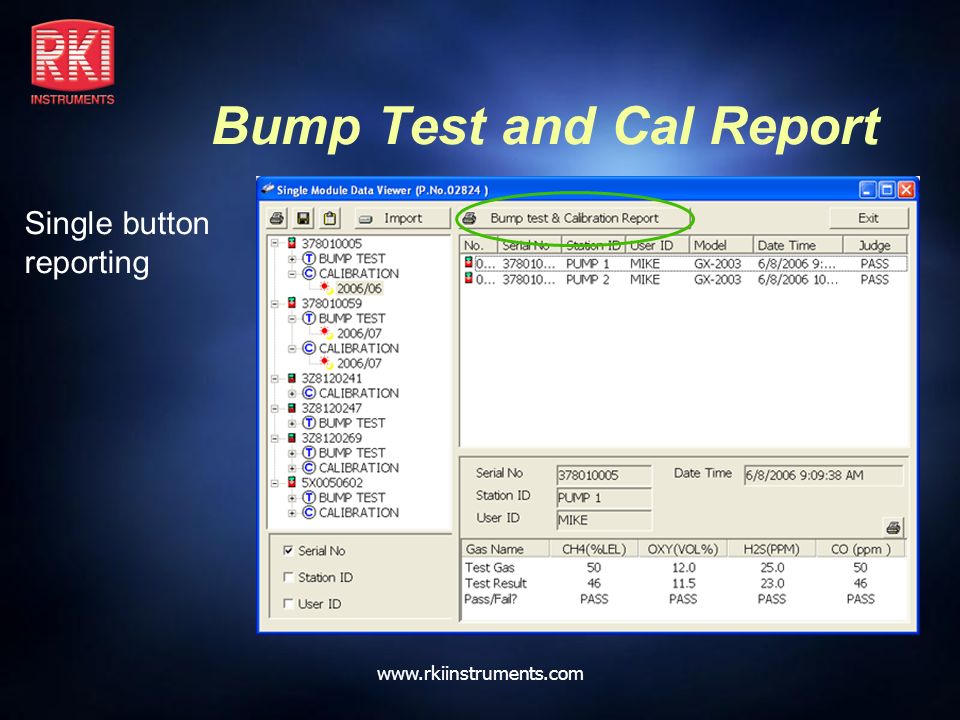Viewport: 960px width, 720px height.
Task: Click the T icon under 3Z8120269
Action: coord(309,452)
